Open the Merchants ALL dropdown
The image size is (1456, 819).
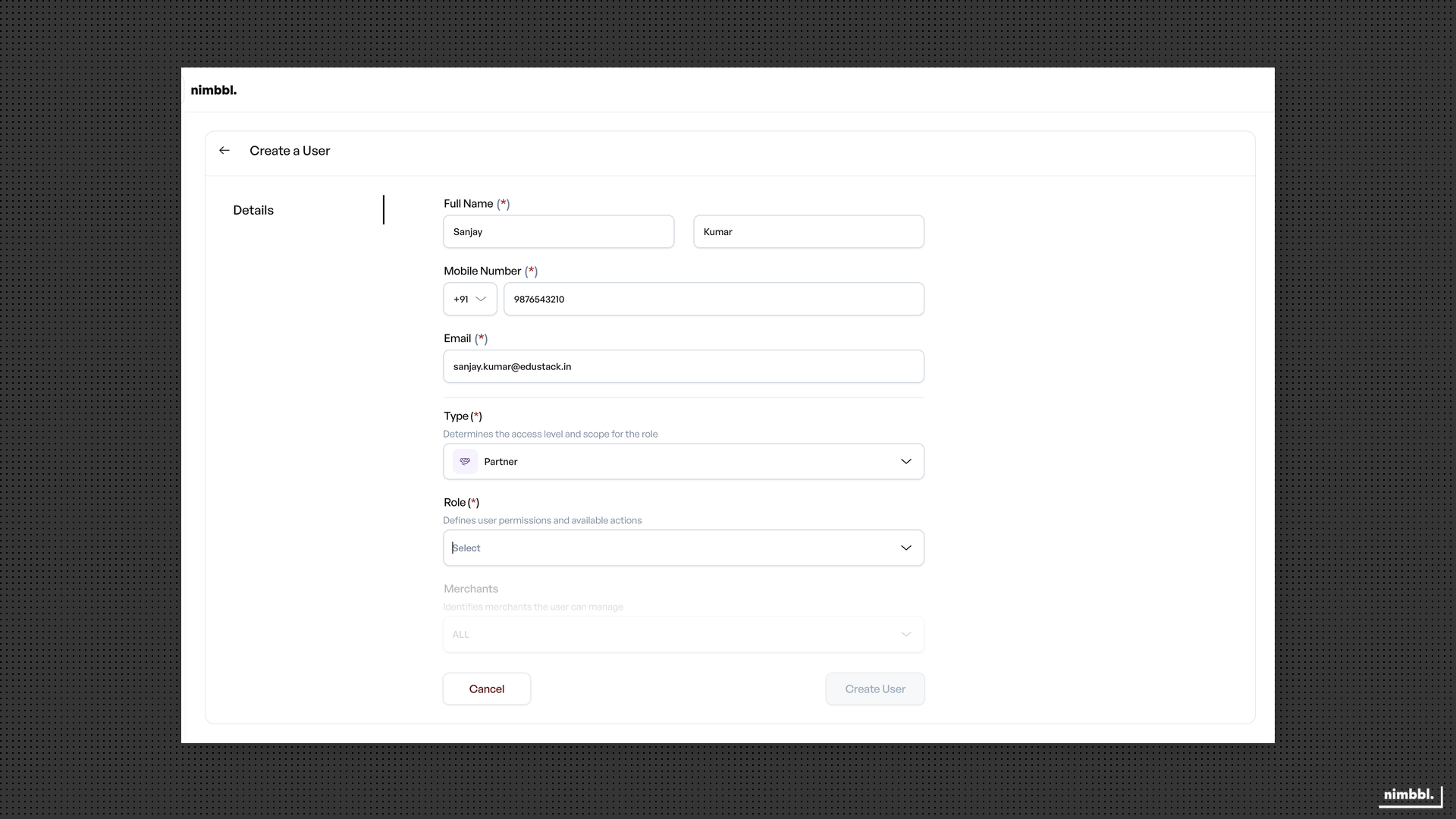pos(682,634)
